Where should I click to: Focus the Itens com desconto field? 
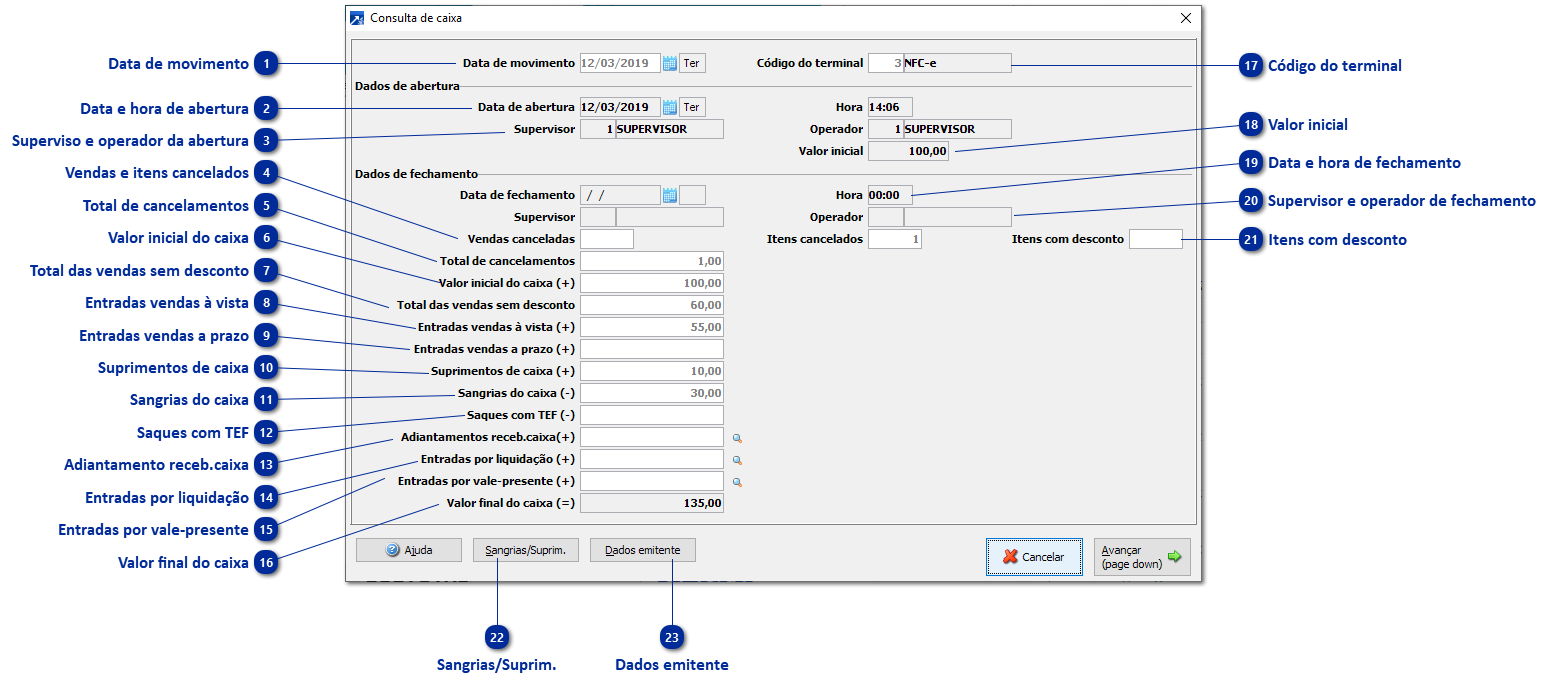click(1155, 239)
